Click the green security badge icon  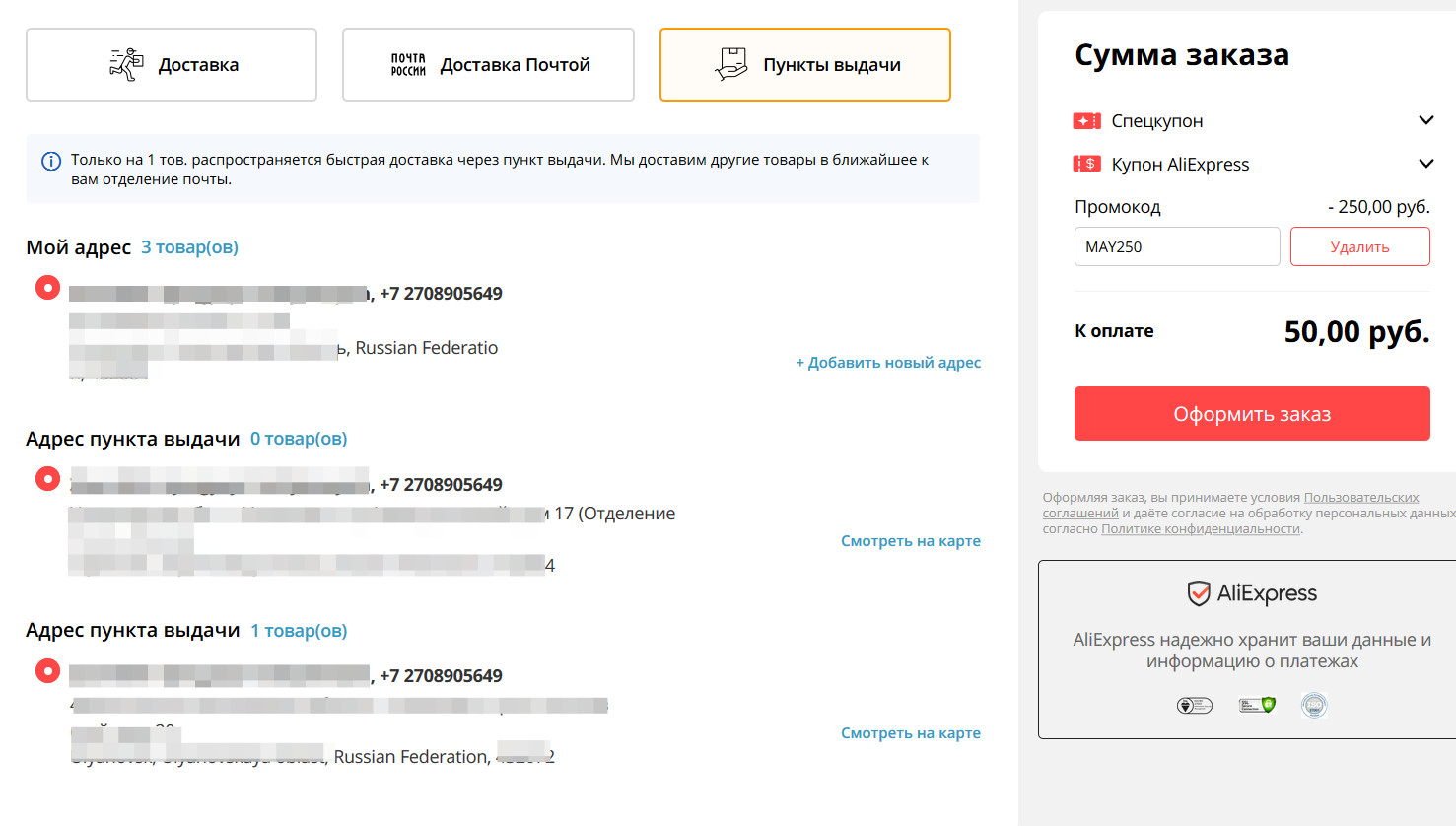(x=1257, y=705)
